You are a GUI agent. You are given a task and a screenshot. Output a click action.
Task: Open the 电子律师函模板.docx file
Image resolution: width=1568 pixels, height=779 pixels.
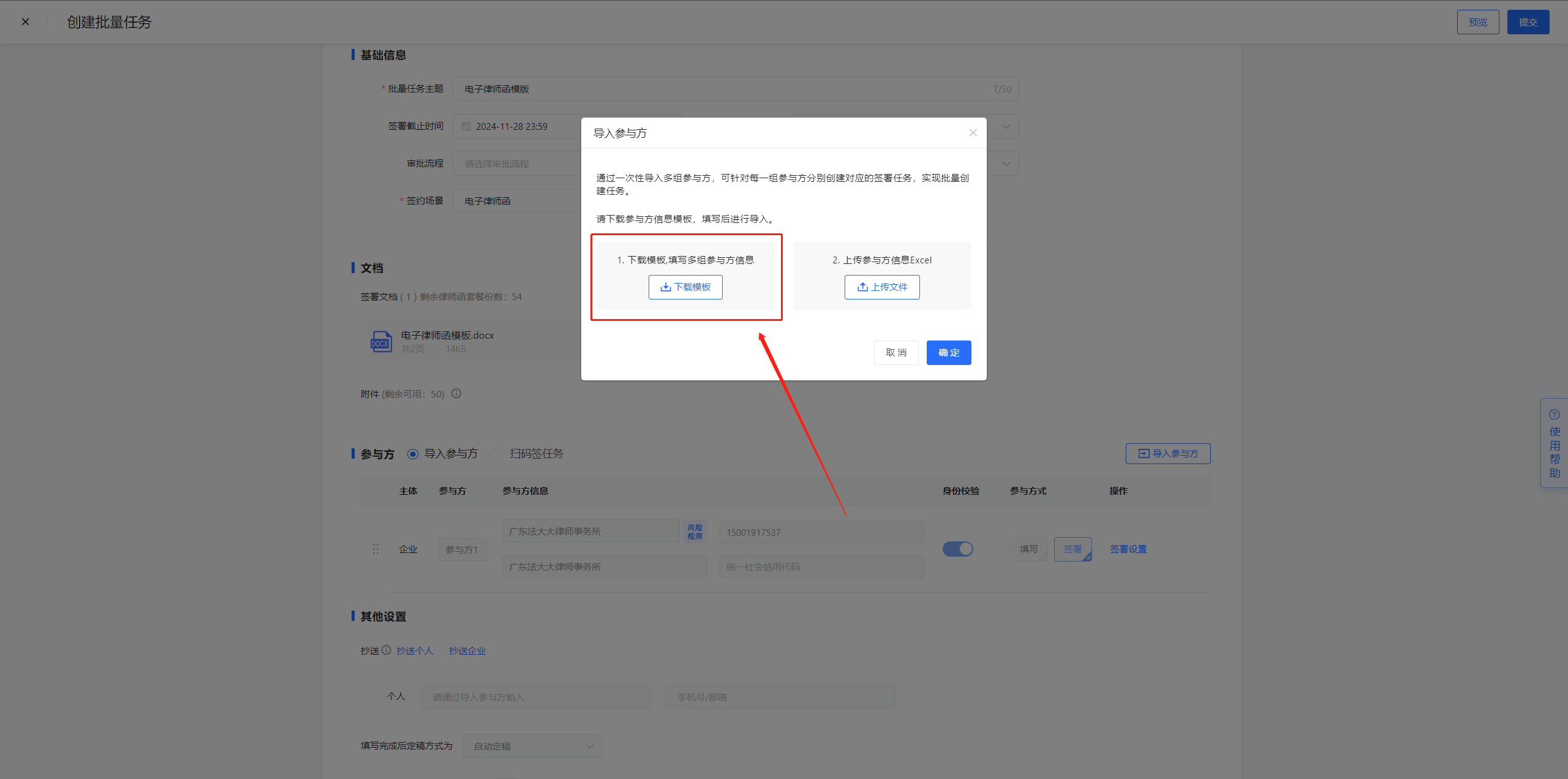pos(447,335)
